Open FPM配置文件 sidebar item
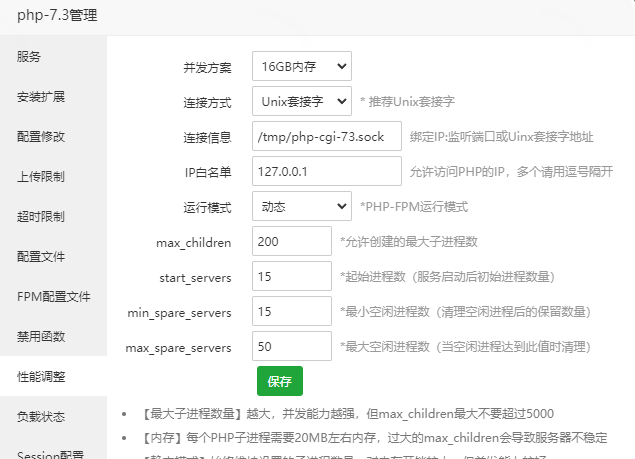 click(53, 297)
